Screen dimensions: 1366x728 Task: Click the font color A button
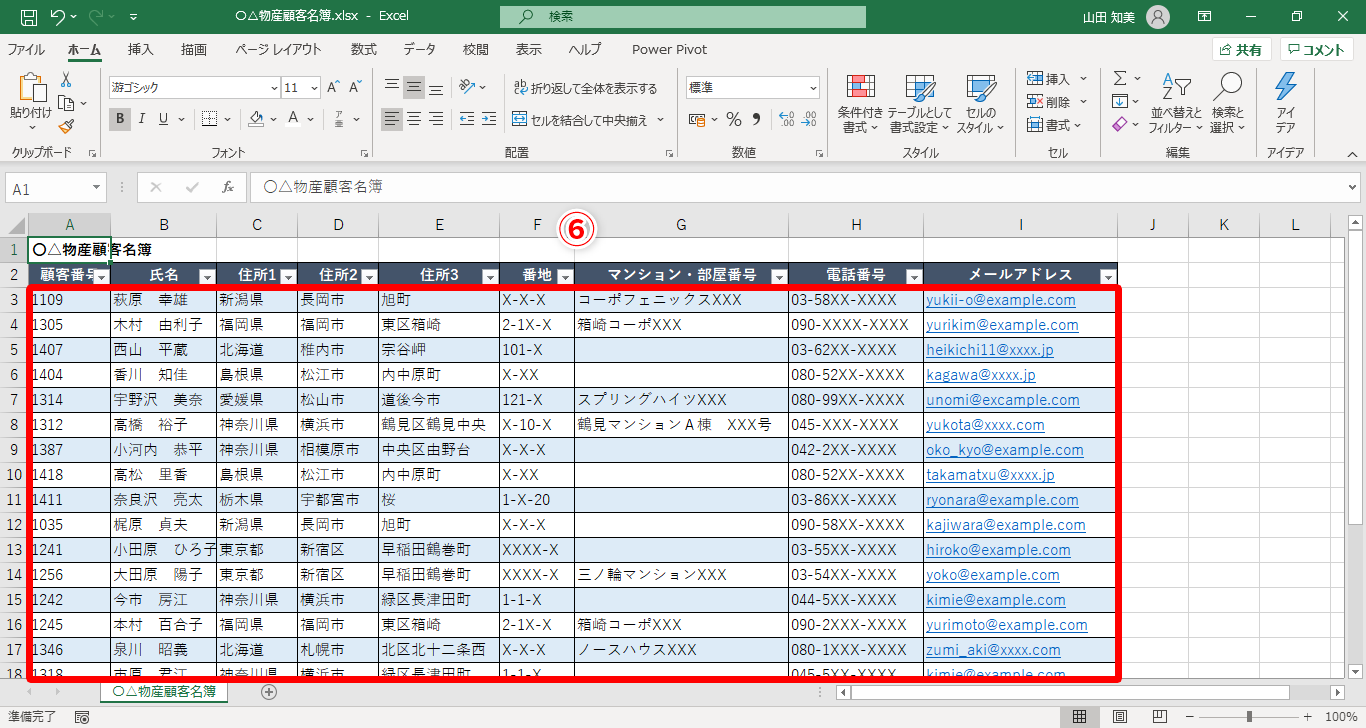point(293,119)
